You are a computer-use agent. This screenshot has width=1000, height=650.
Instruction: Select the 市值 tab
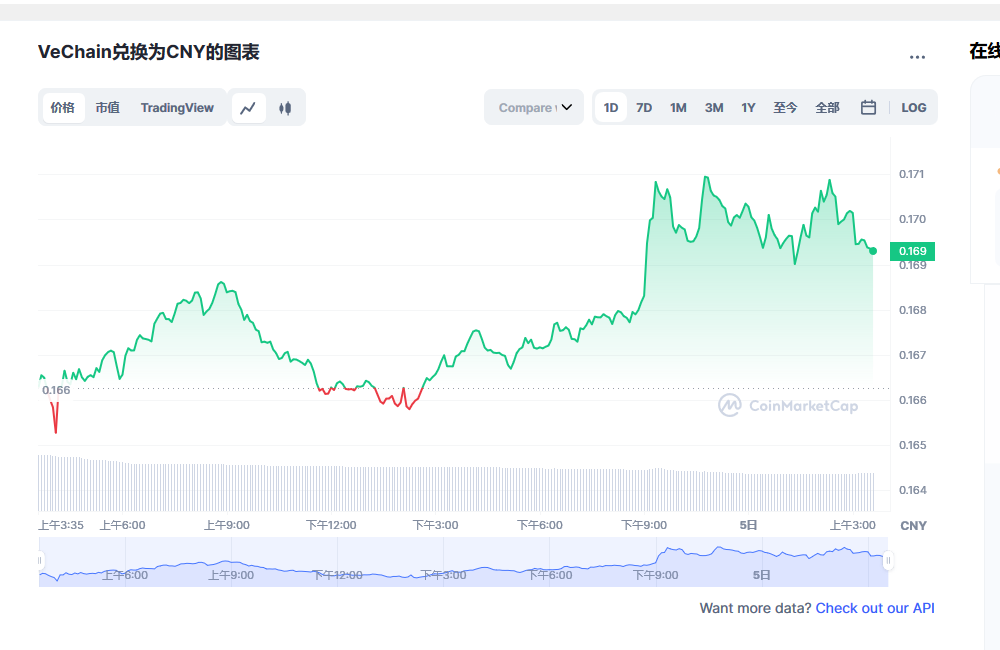coord(108,107)
